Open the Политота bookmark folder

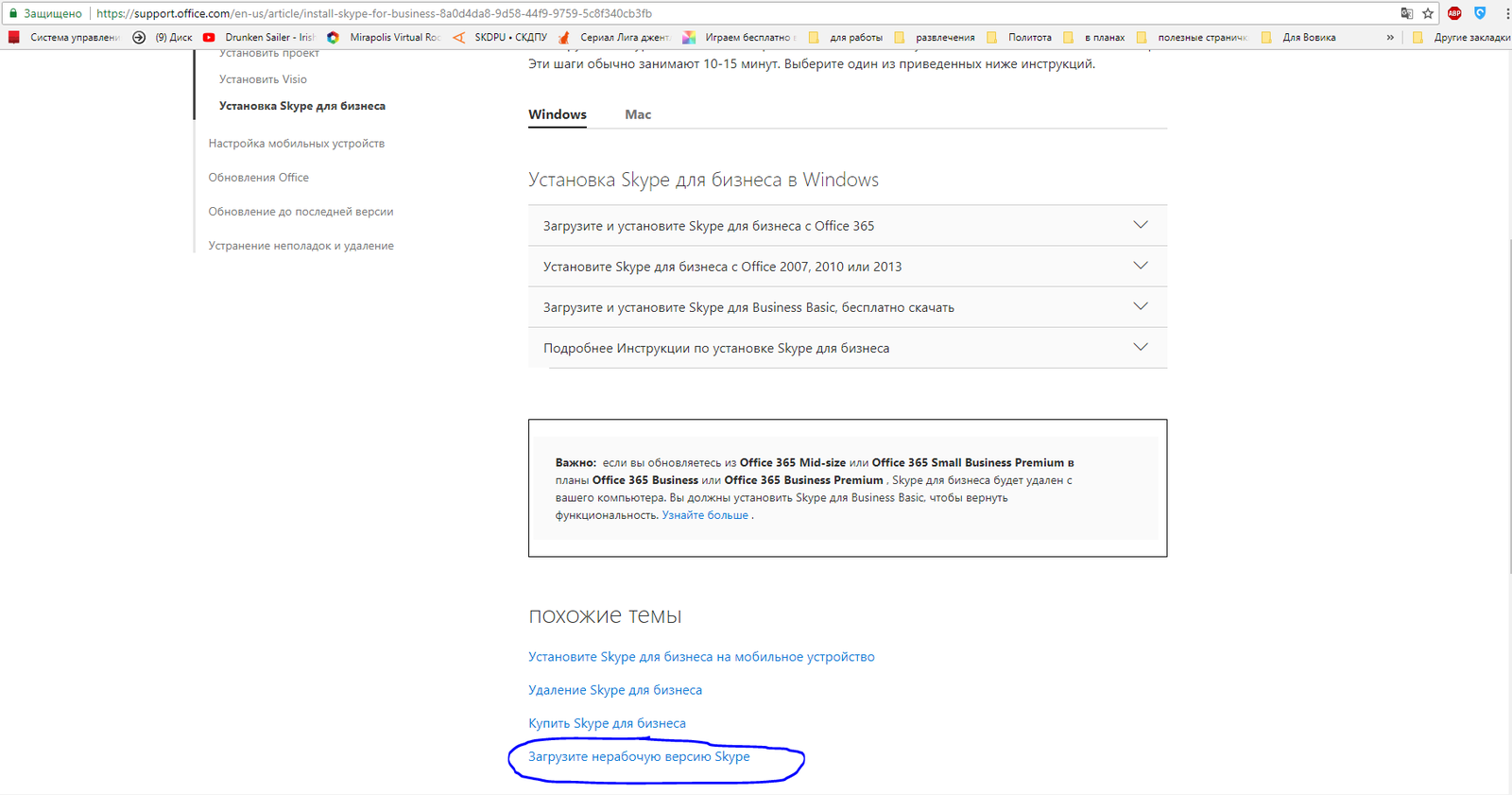[1019, 38]
